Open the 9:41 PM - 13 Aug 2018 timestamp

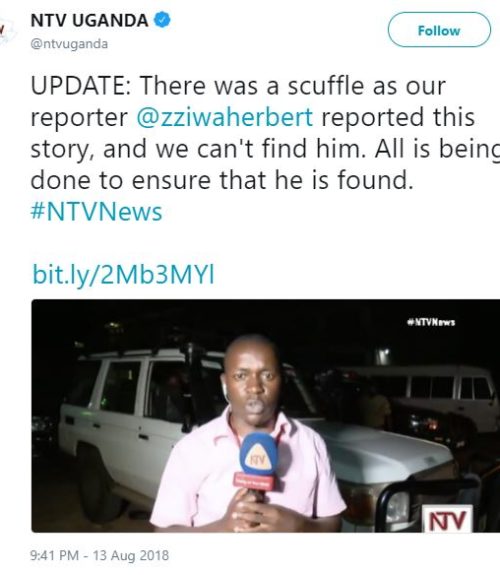99,555
